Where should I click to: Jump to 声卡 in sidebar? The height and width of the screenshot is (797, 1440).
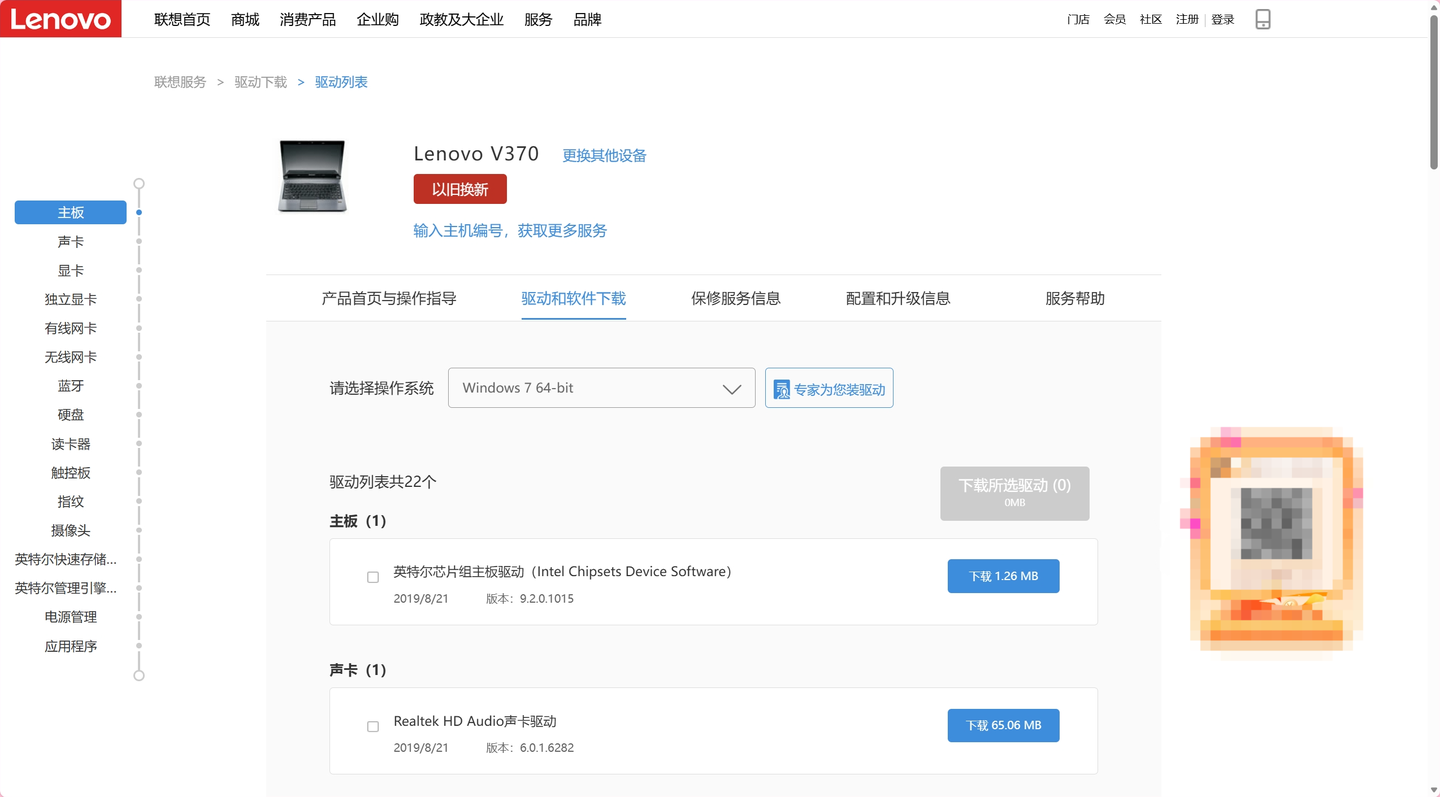pyautogui.click(x=71, y=241)
